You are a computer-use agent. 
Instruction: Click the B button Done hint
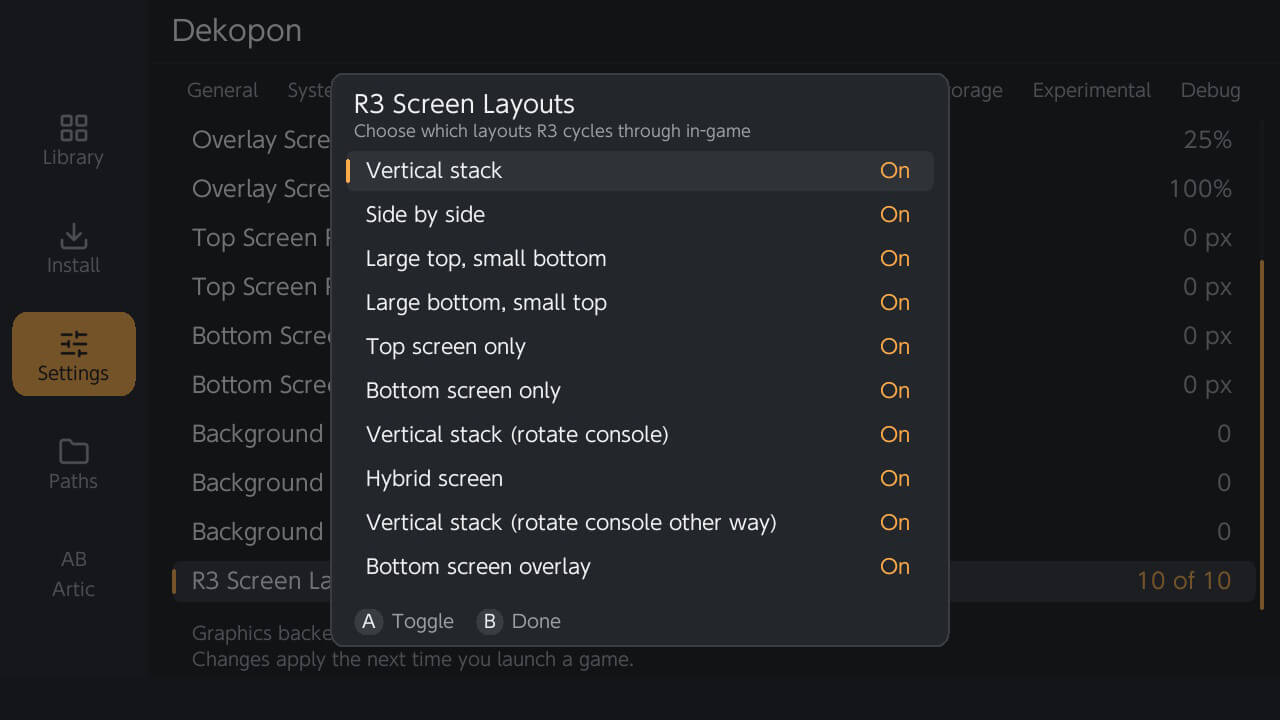point(519,621)
